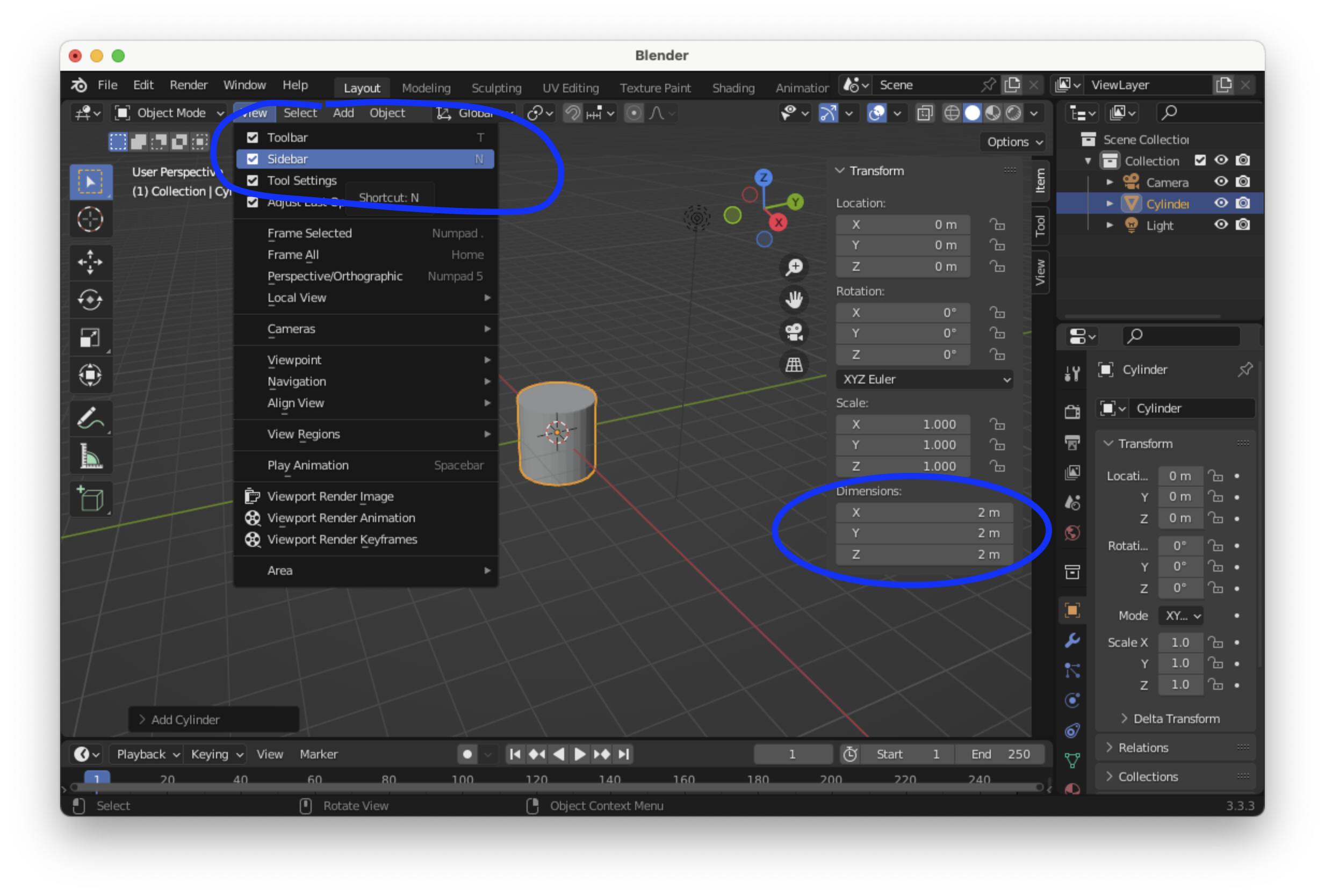The width and height of the screenshot is (1325, 896).
Task: Pick the Annotate tool
Action: [x=91, y=418]
